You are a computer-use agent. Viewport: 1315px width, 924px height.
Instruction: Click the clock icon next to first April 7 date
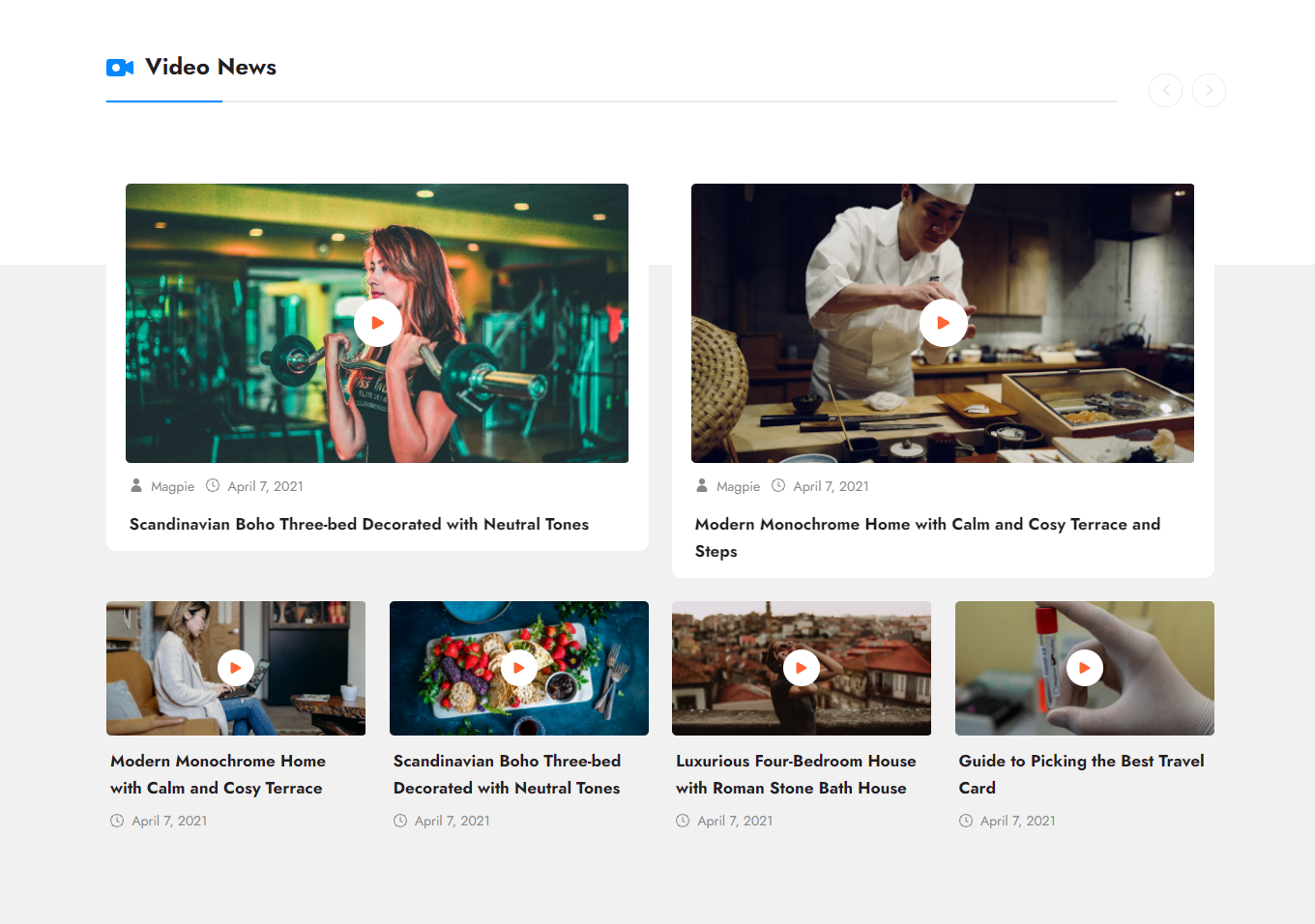[x=212, y=485]
